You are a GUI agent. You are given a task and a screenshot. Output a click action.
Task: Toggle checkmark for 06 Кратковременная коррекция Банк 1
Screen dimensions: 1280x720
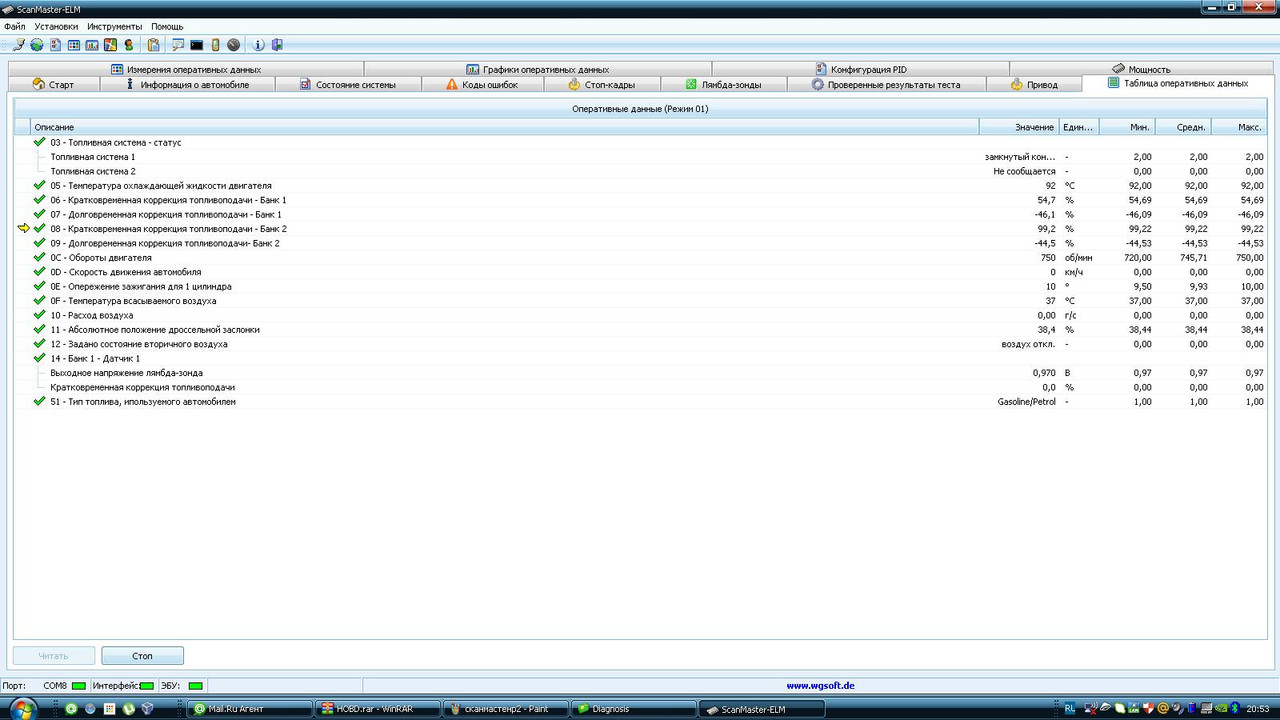click(x=40, y=200)
